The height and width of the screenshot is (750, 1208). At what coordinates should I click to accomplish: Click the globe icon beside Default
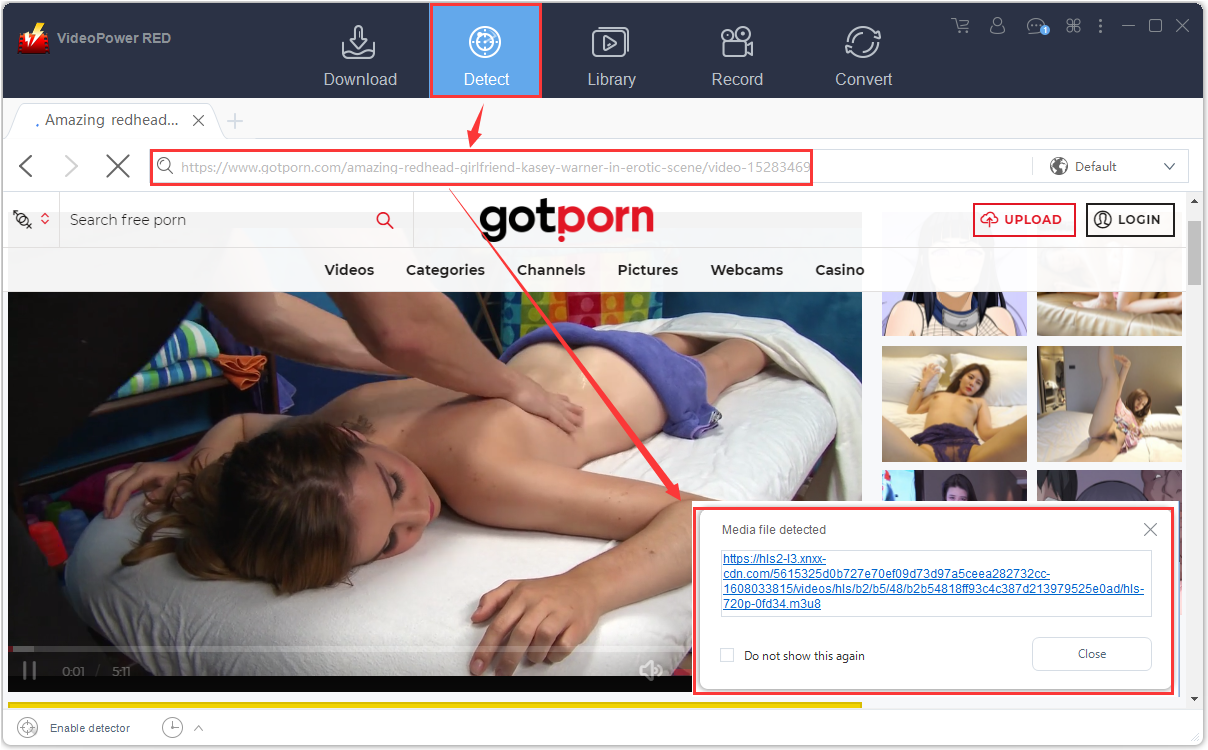point(1058,166)
